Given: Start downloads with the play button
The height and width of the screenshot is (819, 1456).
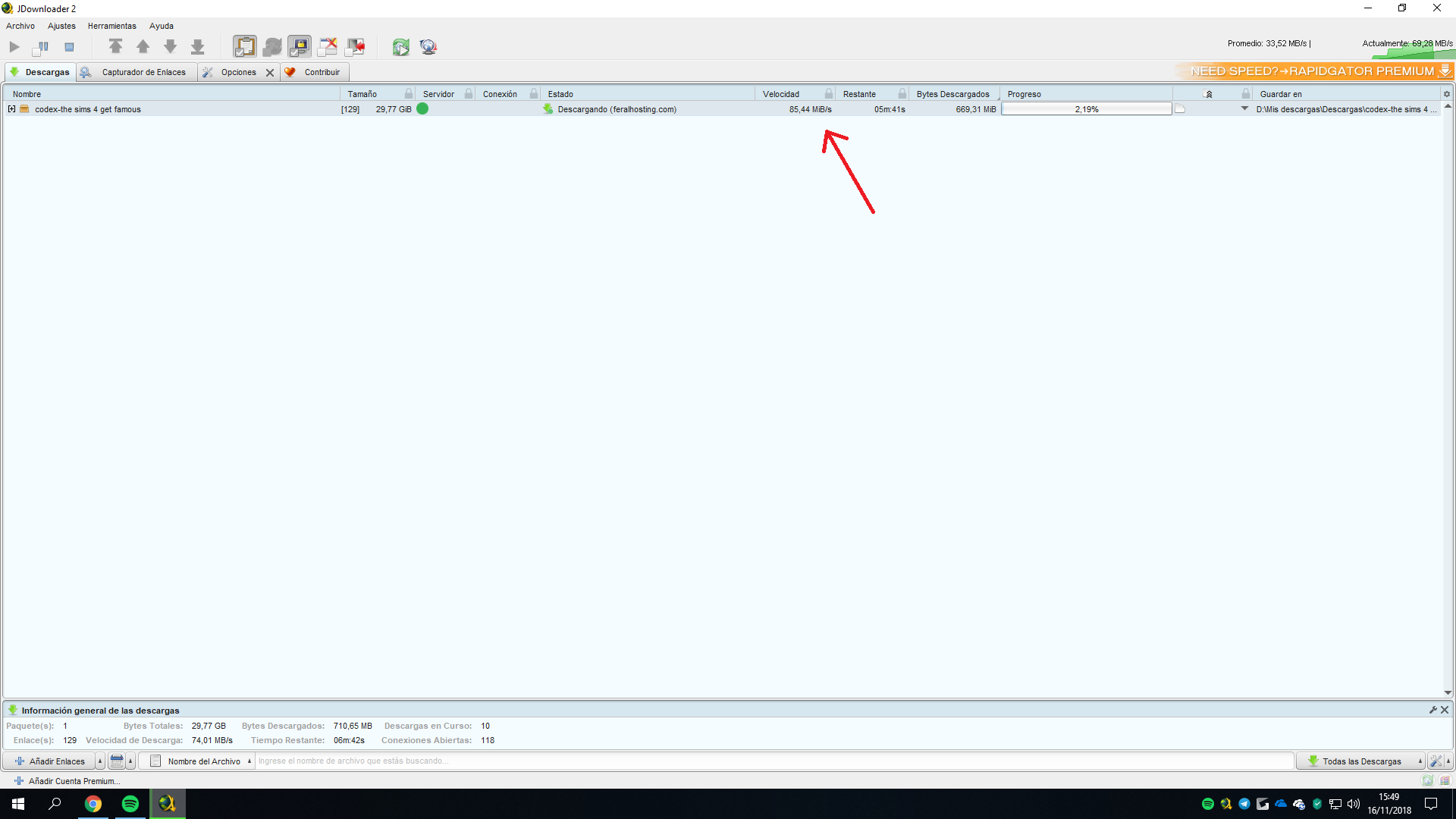Looking at the screenshot, I should coord(14,47).
